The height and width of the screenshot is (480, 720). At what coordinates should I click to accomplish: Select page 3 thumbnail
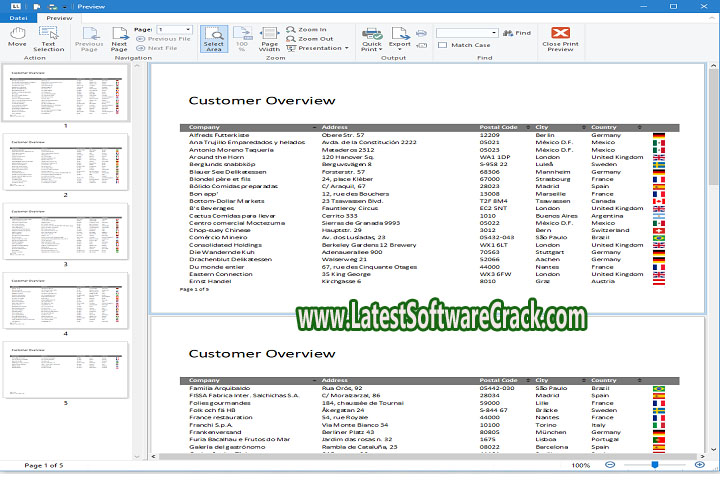[65, 235]
